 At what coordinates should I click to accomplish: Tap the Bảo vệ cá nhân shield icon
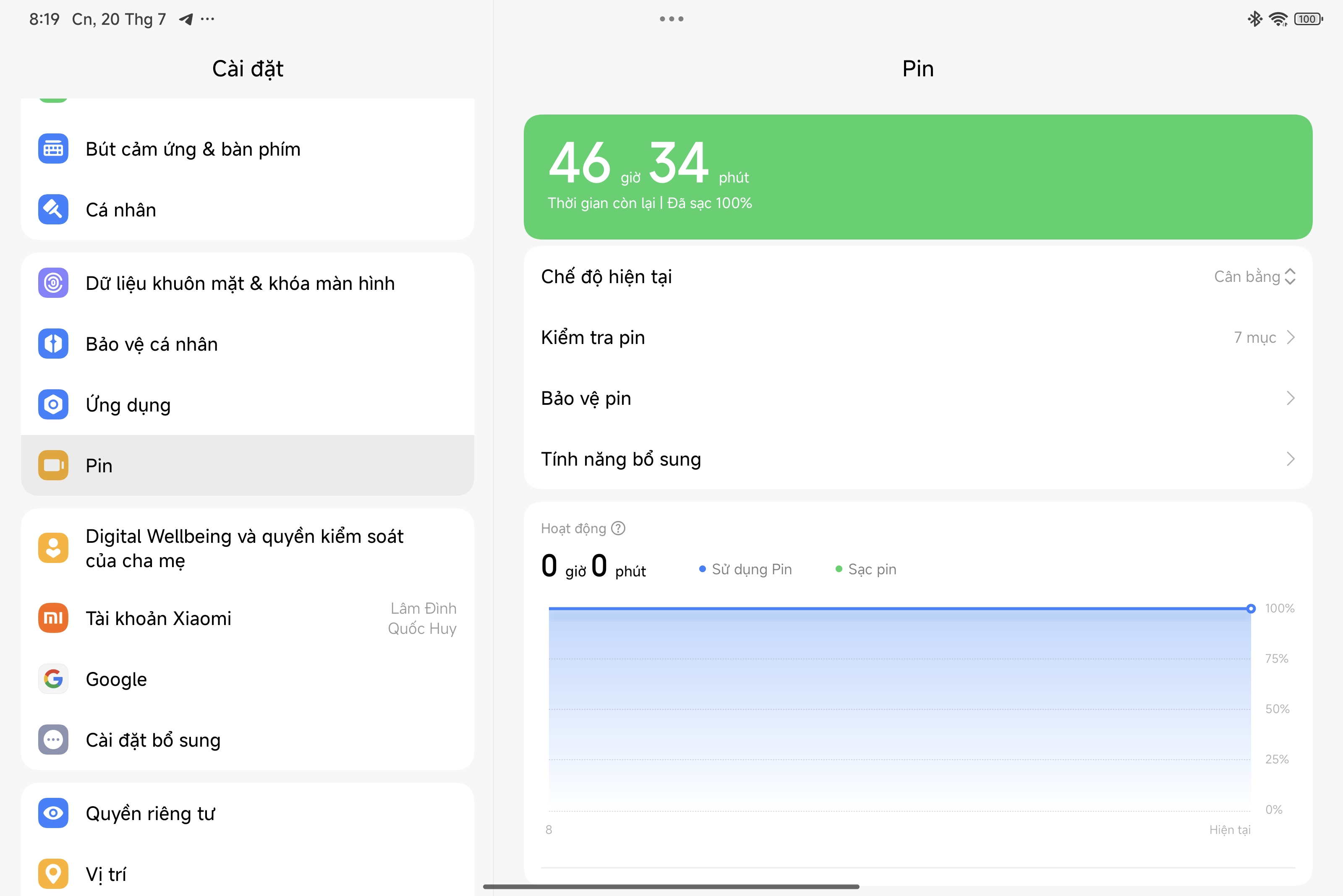point(53,344)
